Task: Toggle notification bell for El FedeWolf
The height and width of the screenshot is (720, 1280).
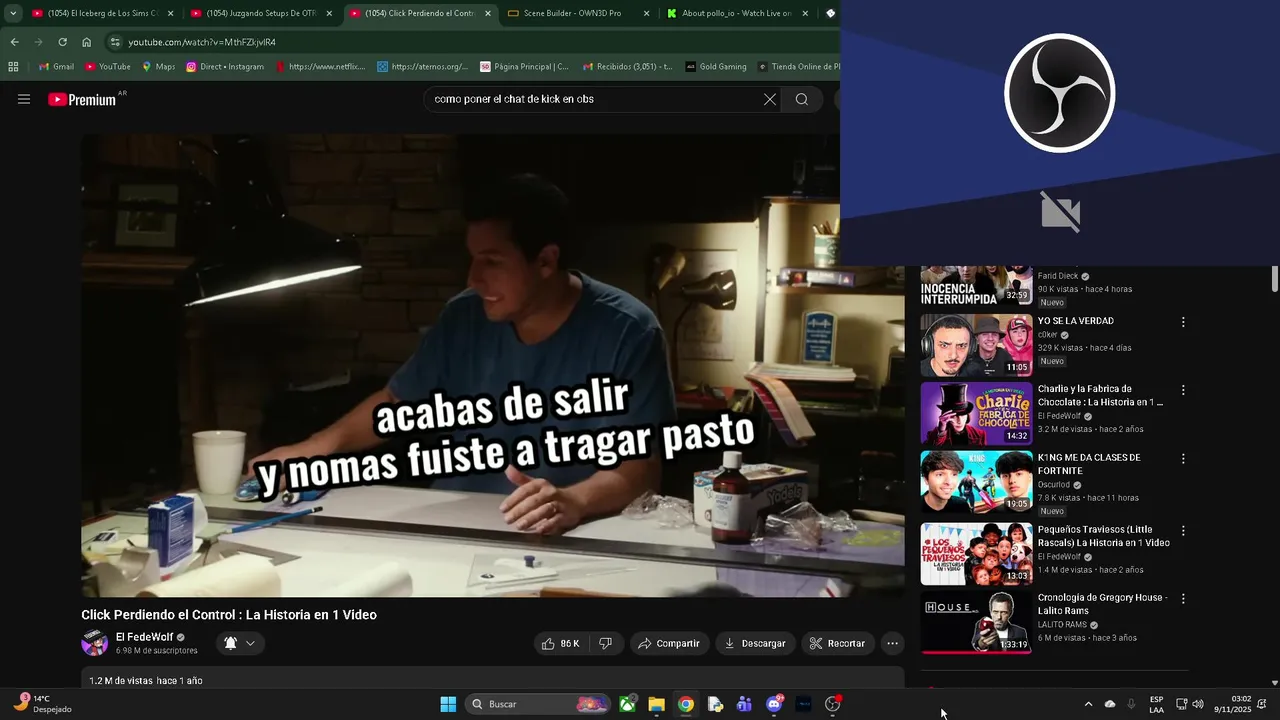Action: pos(230,643)
